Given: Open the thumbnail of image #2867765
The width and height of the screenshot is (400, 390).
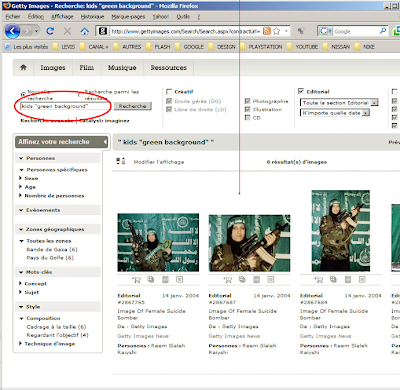Looking at the screenshot, I should [x=158, y=243].
